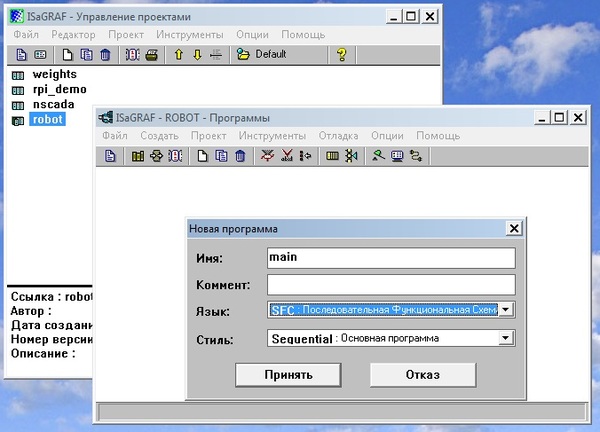This screenshot has height=432, width=600.
Task: Open Файл menu in ROBOT Programs window
Action: pos(115,135)
